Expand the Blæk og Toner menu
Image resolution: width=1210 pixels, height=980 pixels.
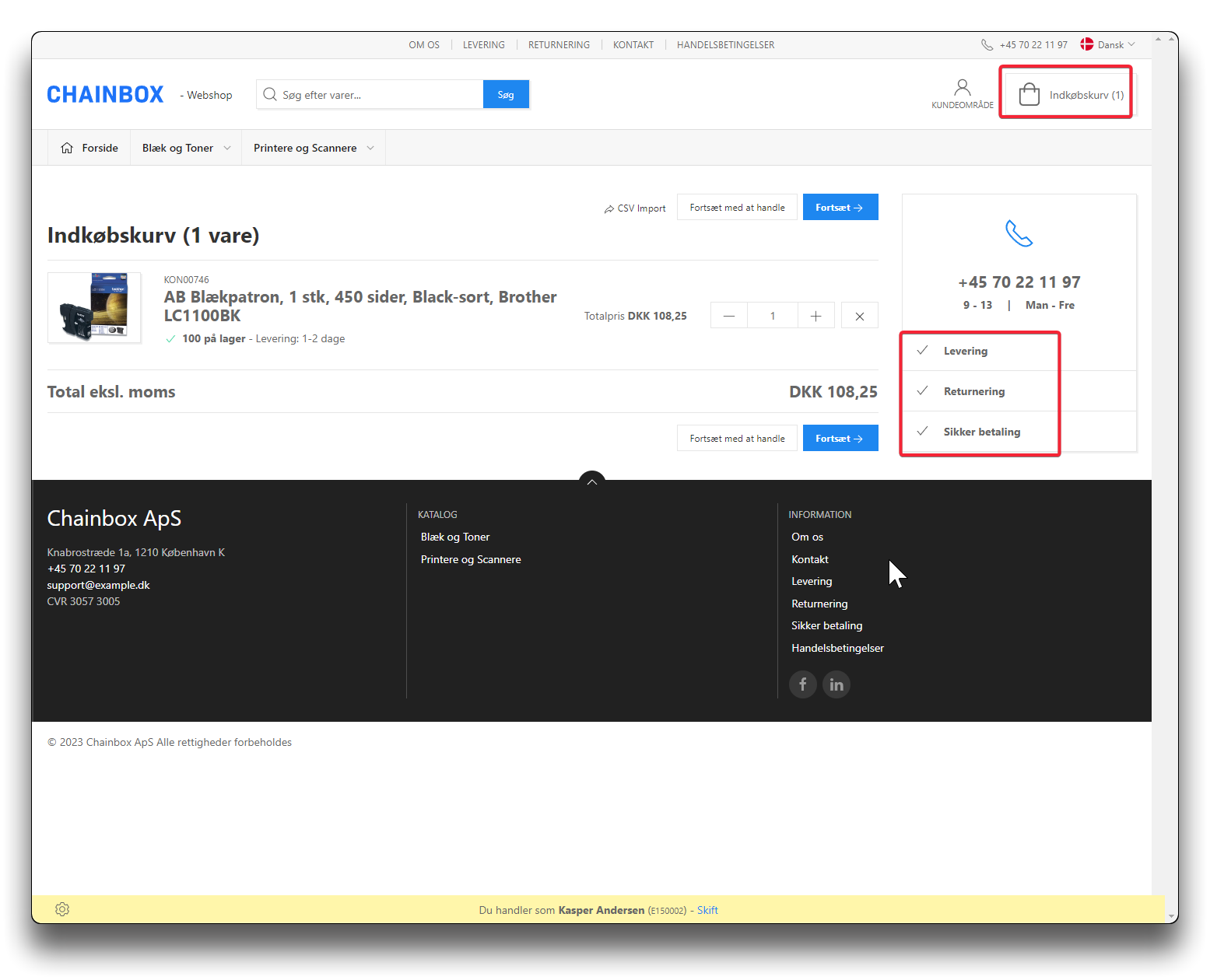pos(186,148)
